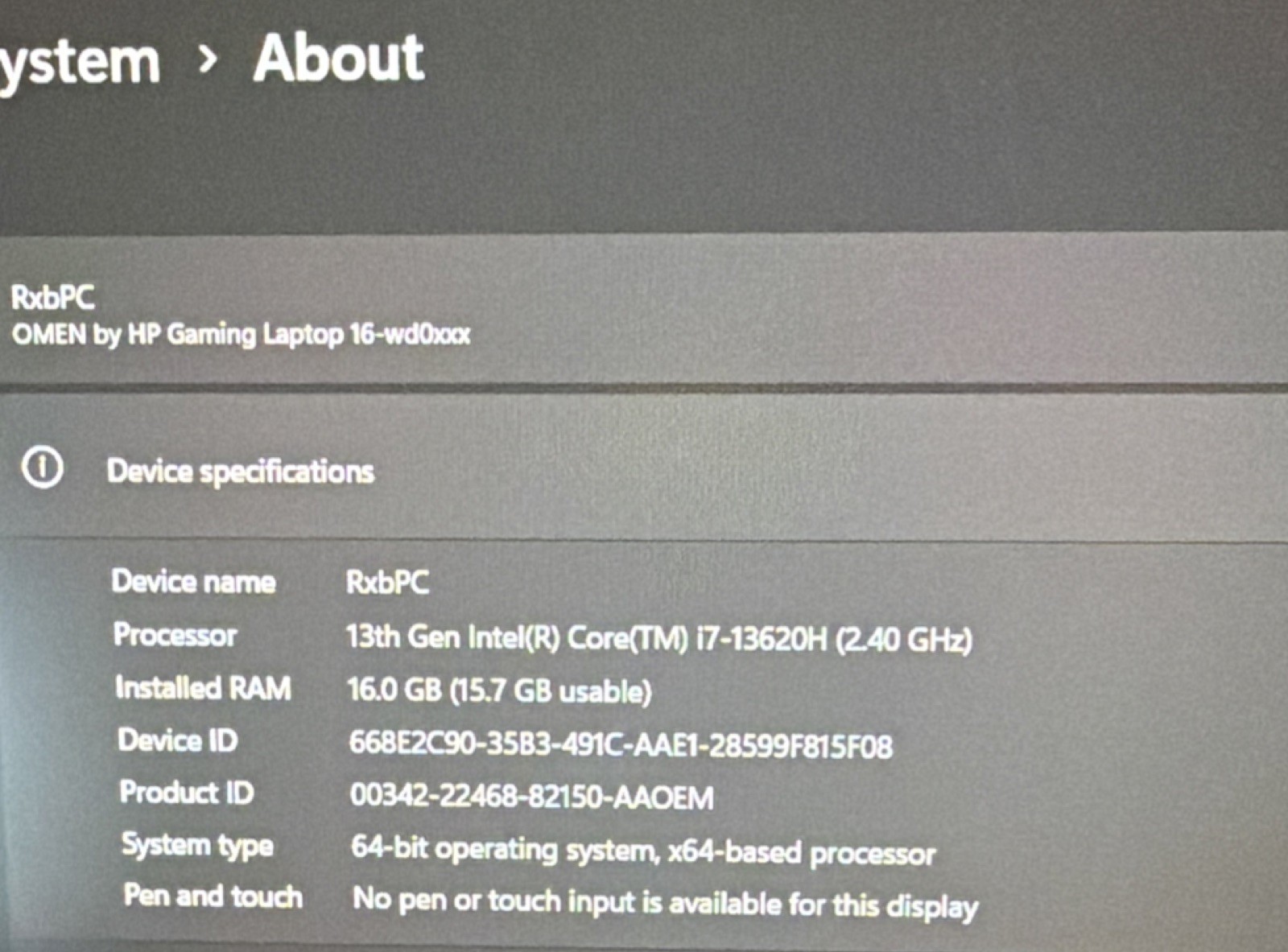The width and height of the screenshot is (1288, 952).
Task: Click the Processor label
Action: (x=175, y=635)
